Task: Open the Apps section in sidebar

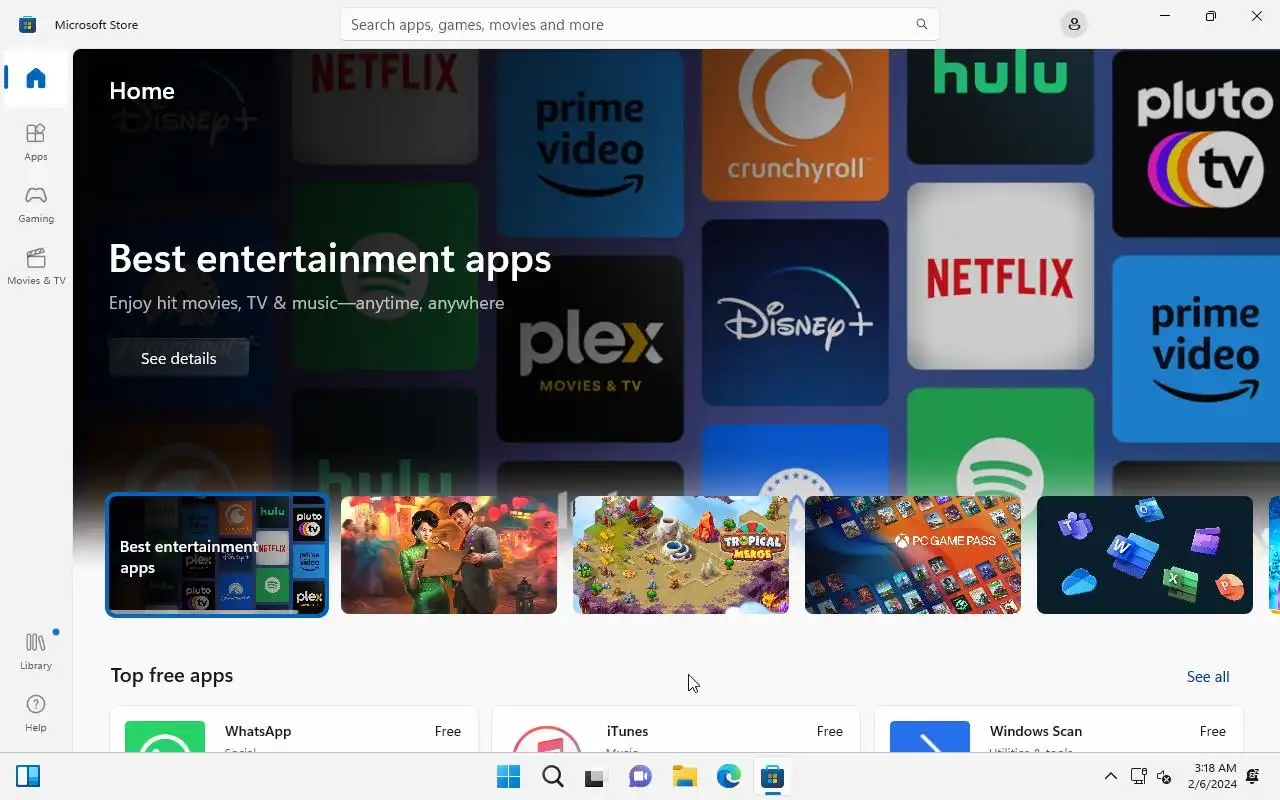Action: 36,142
